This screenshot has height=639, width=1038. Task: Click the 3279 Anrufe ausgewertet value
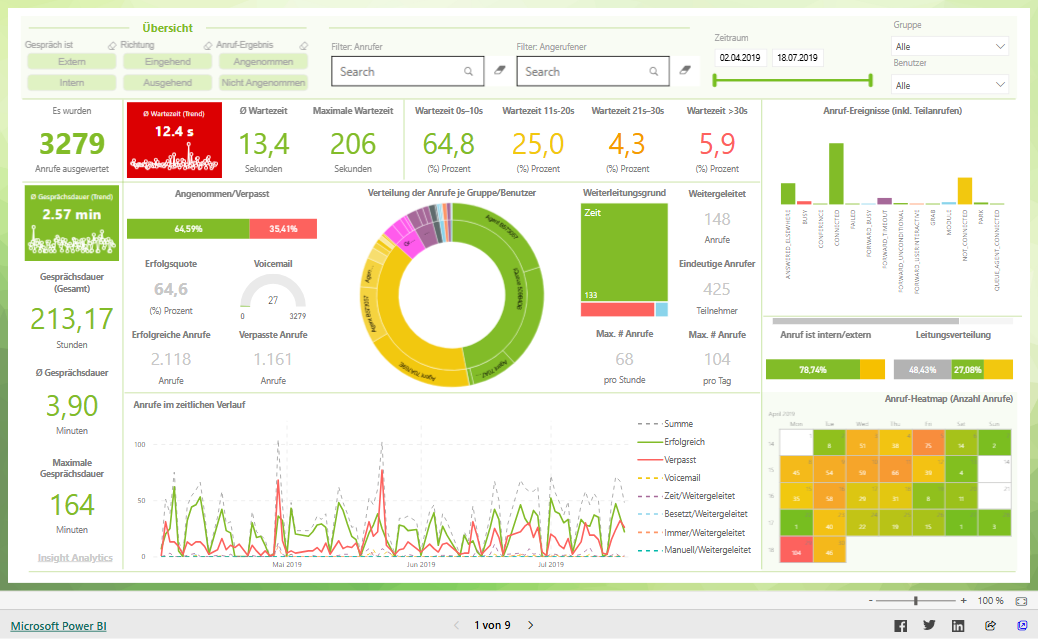click(71, 144)
